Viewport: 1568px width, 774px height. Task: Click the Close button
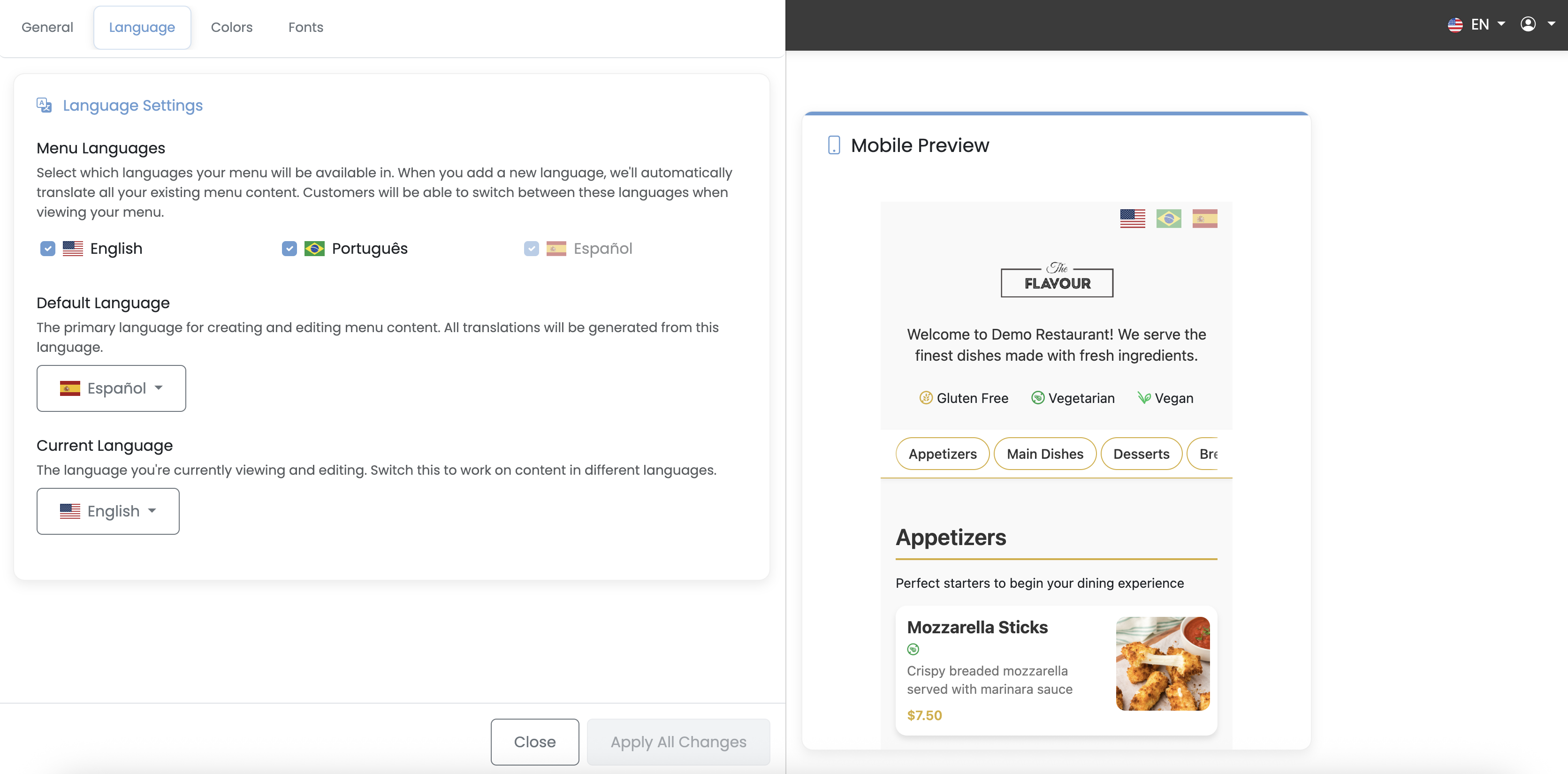pyautogui.click(x=534, y=742)
